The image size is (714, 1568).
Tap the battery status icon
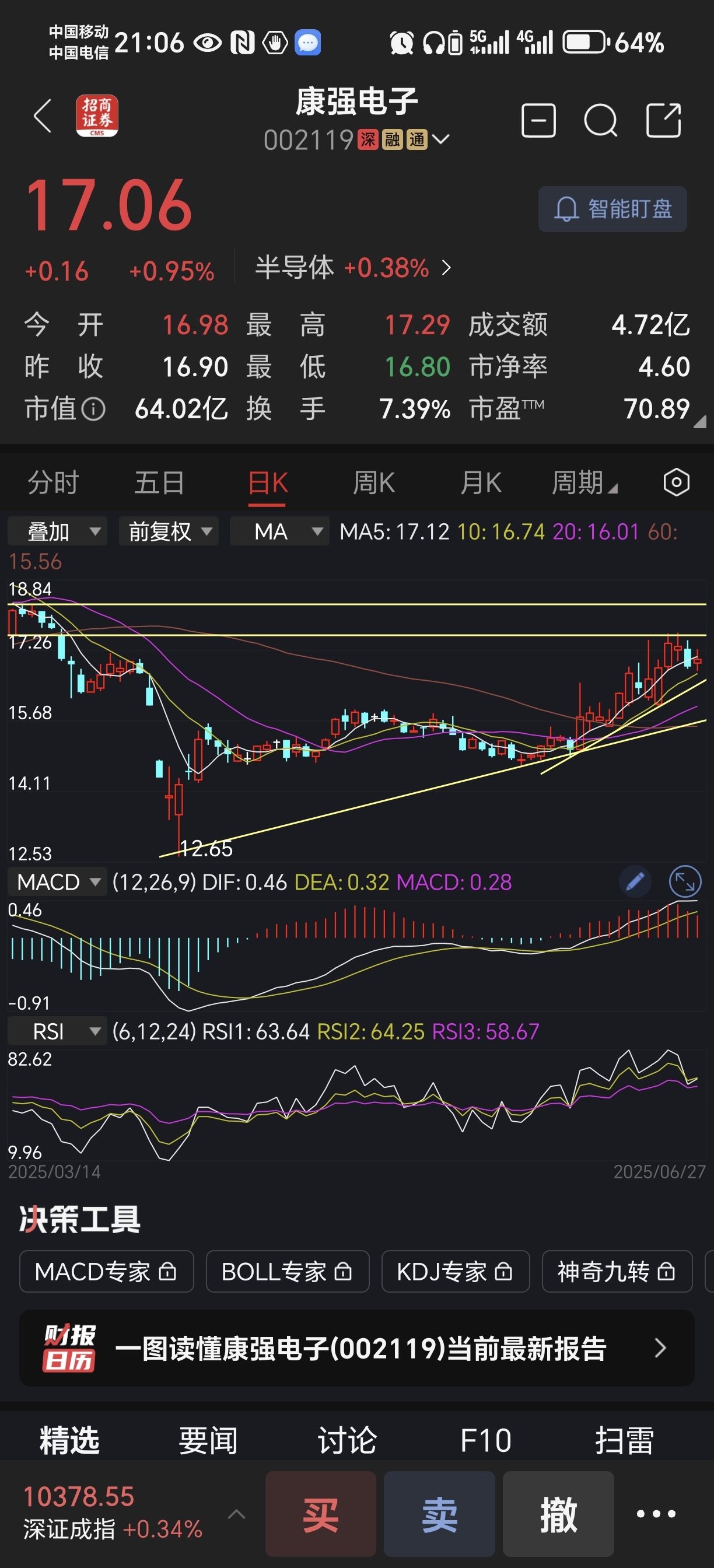(586, 42)
